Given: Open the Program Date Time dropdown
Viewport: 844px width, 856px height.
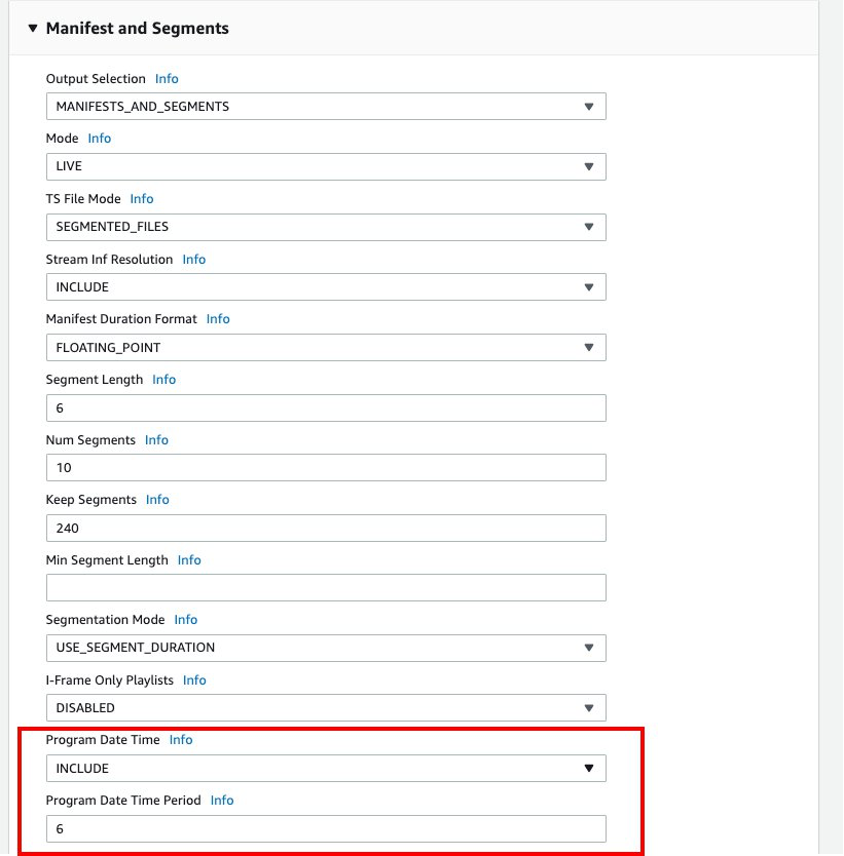Looking at the screenshot, I should (x=325, y=768).
